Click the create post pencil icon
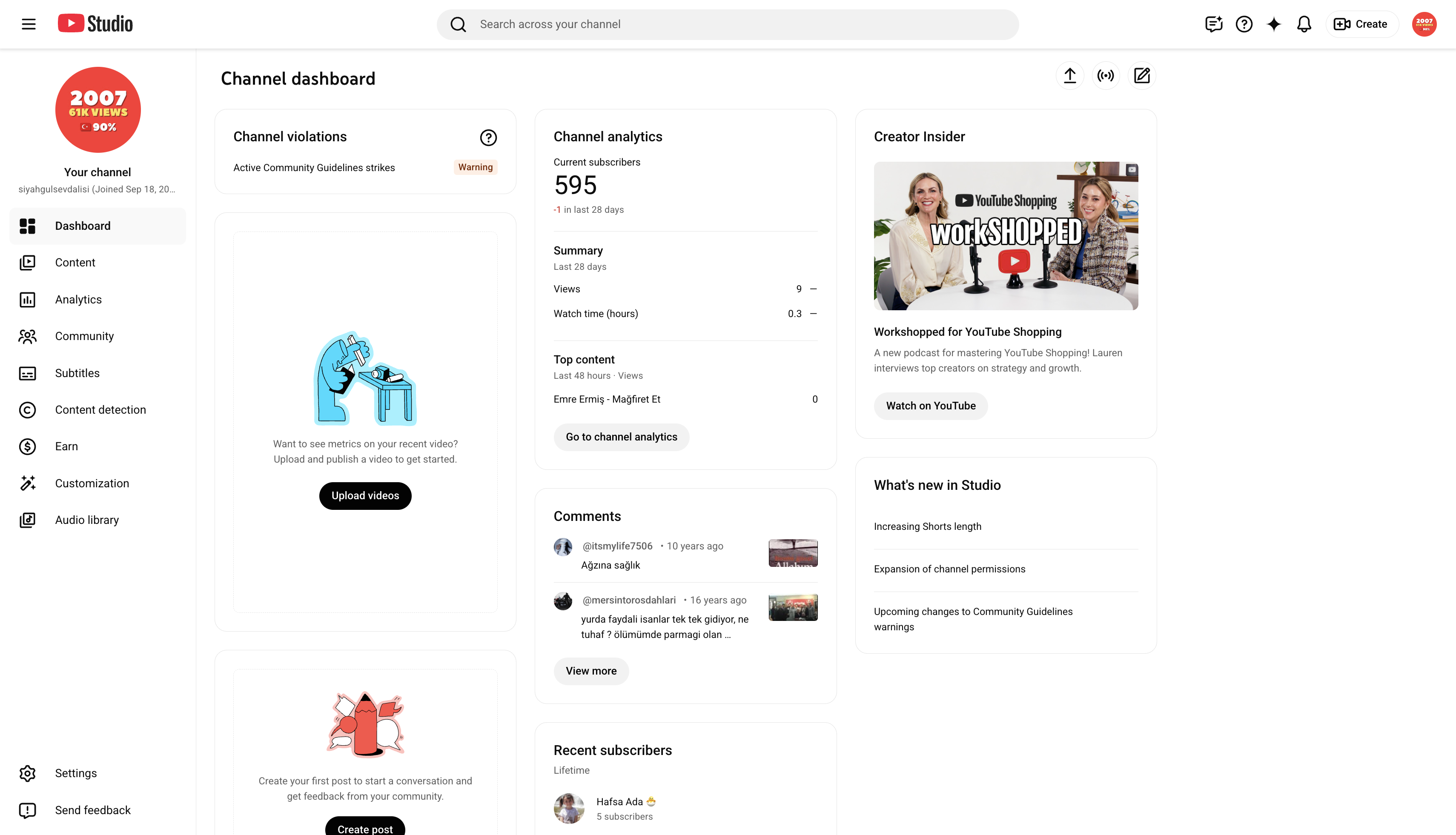The height and width of the screenshot is (835, 1456). click(x=1142, y=76)
